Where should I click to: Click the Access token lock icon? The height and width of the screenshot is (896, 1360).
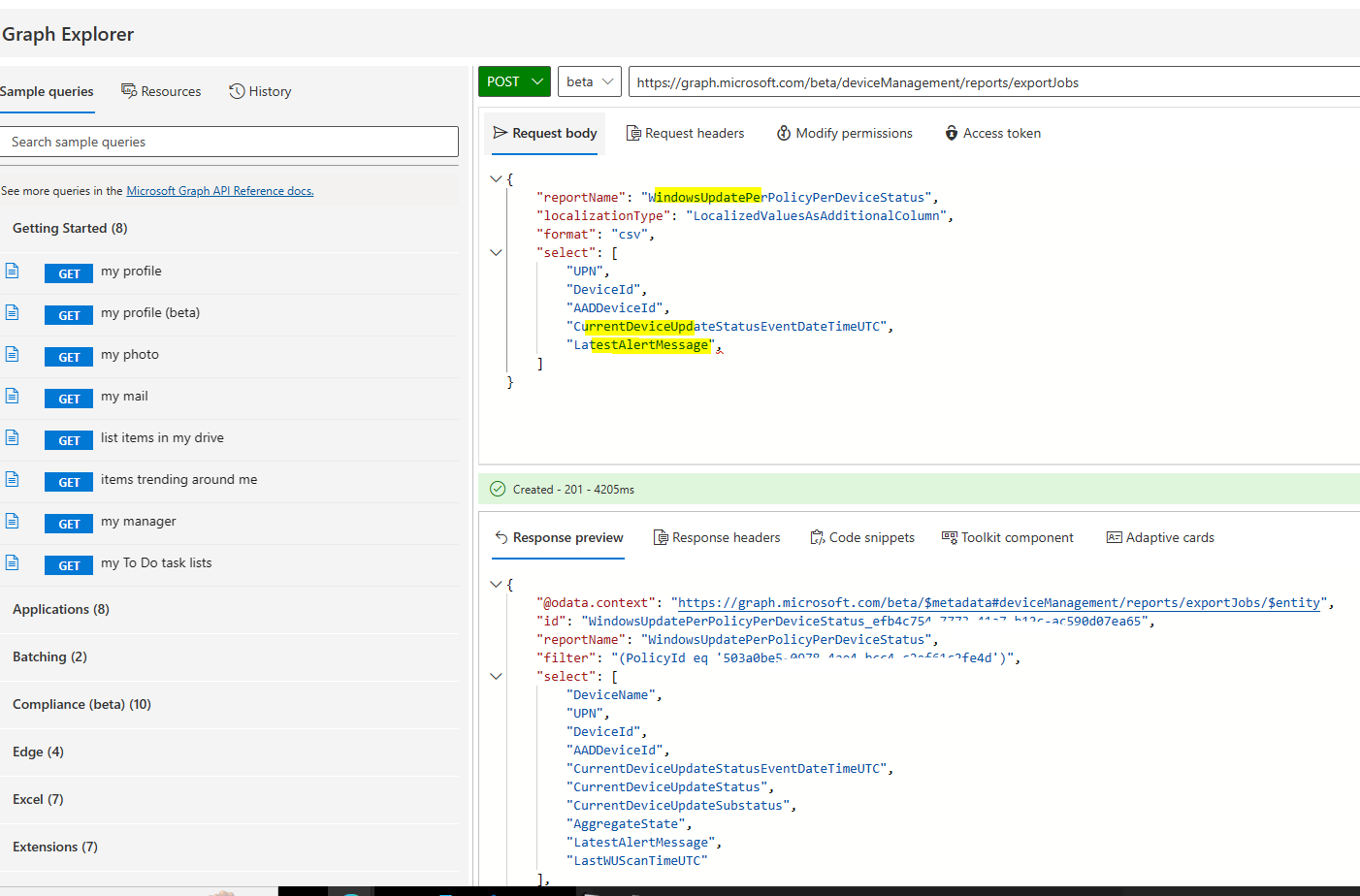[952, 133]
